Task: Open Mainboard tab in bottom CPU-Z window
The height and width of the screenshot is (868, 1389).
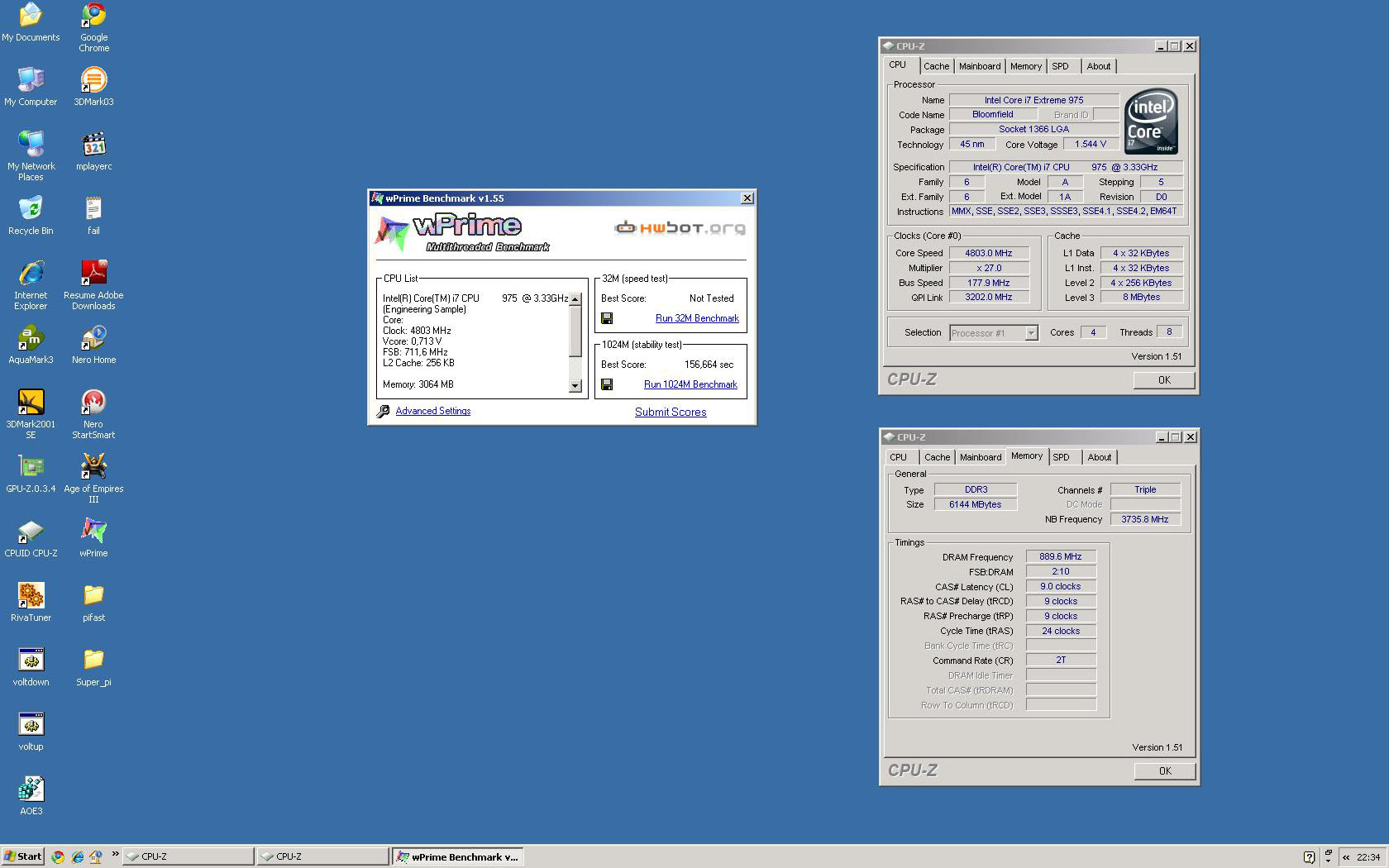Action: tap(981, 457)
